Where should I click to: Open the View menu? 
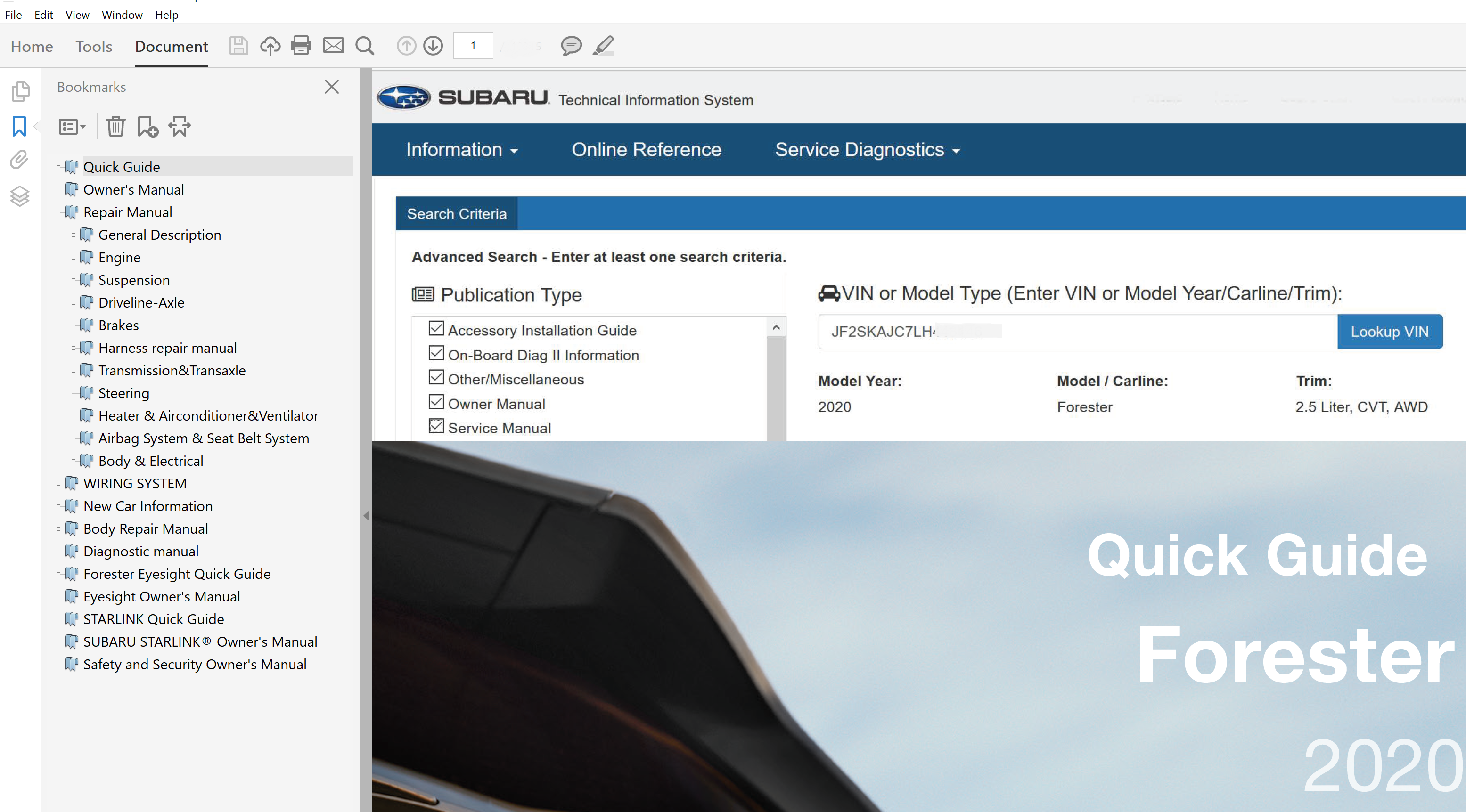77,15
